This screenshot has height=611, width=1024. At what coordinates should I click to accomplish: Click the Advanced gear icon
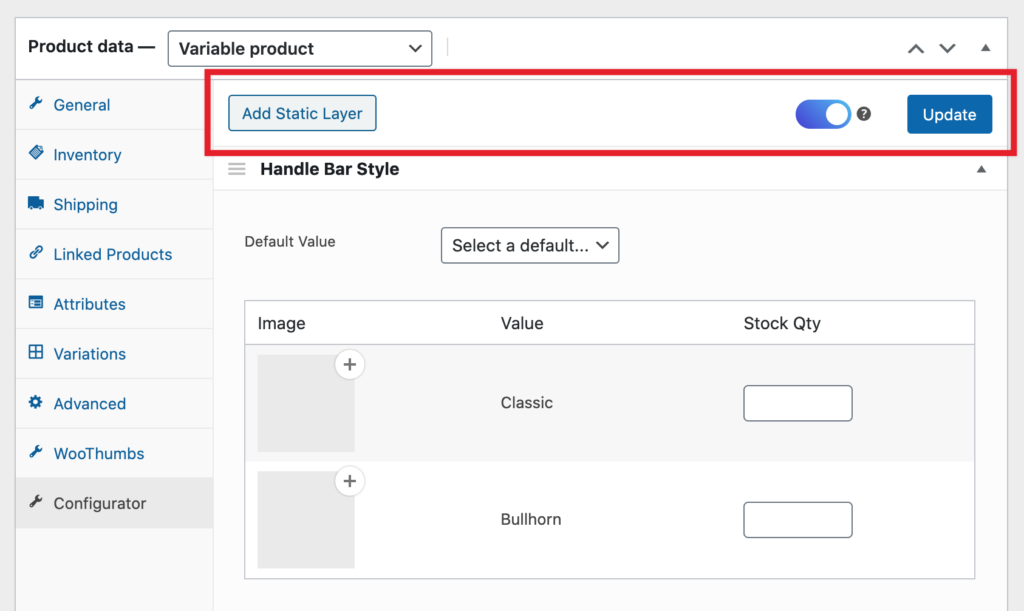[36, 403]
